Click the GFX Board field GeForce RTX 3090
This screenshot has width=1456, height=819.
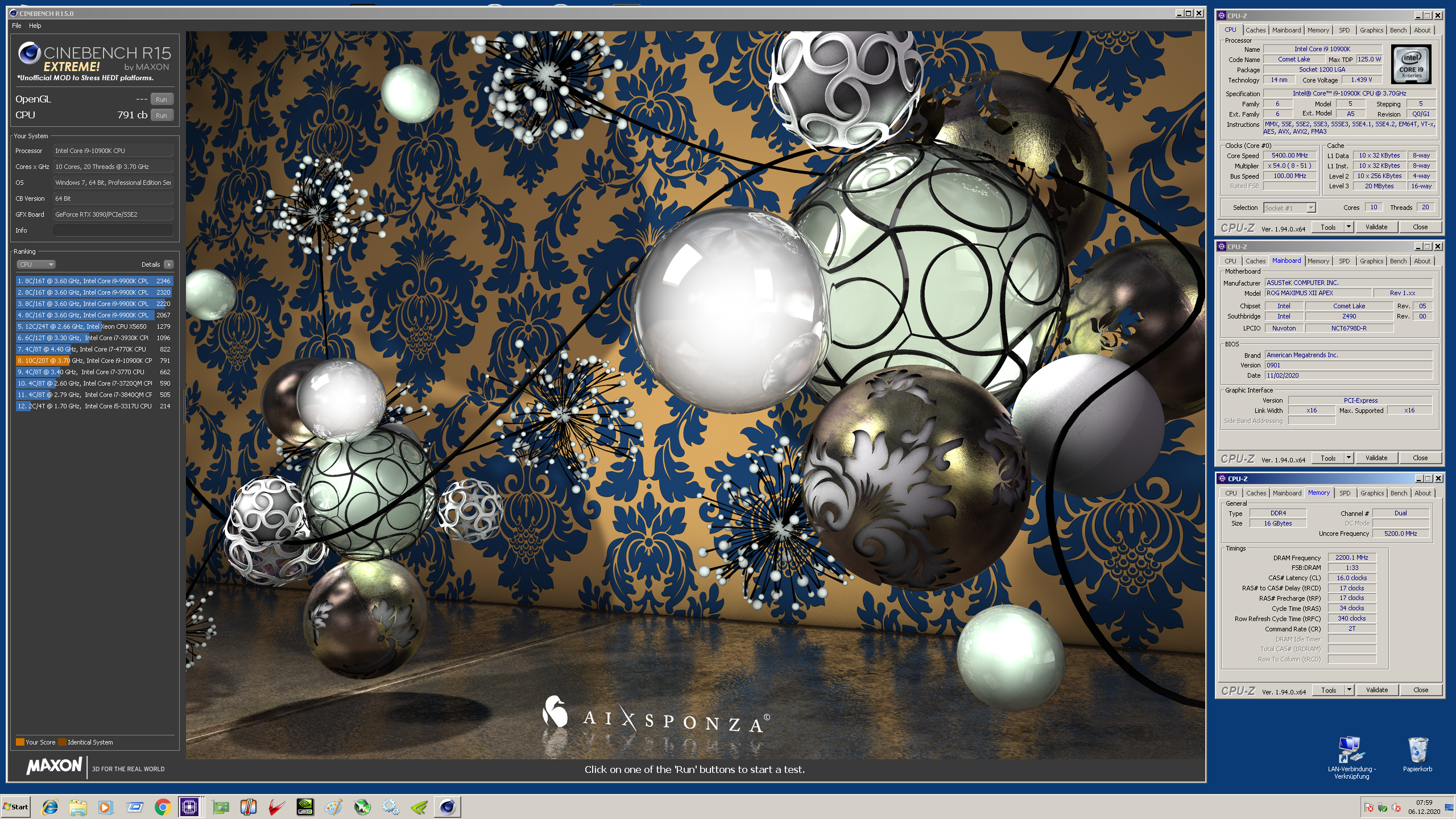pyautogui.click(x=113, y=214)
